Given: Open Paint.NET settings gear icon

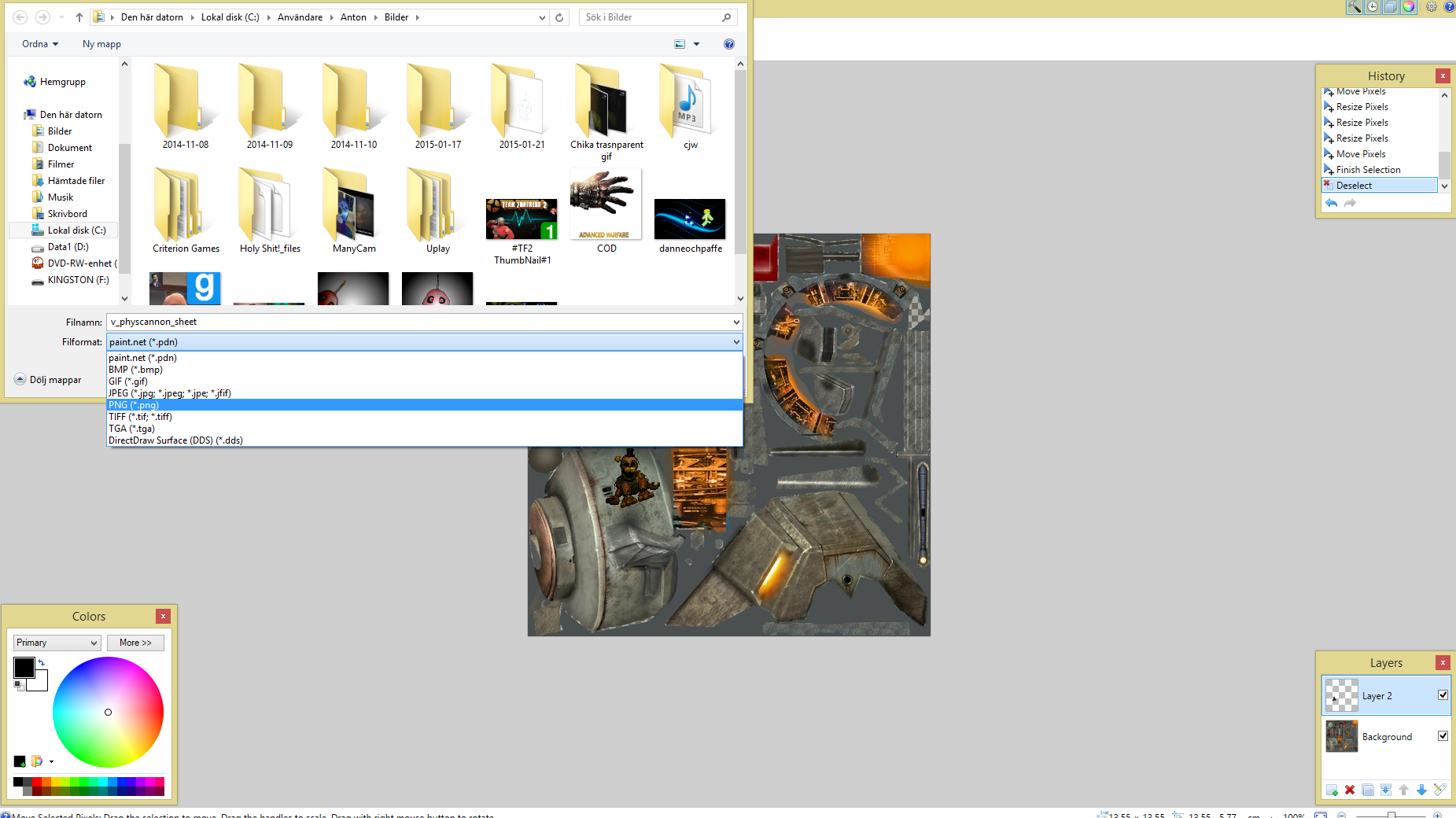Looking at the screenshot, I should [x=1432, y=7].
